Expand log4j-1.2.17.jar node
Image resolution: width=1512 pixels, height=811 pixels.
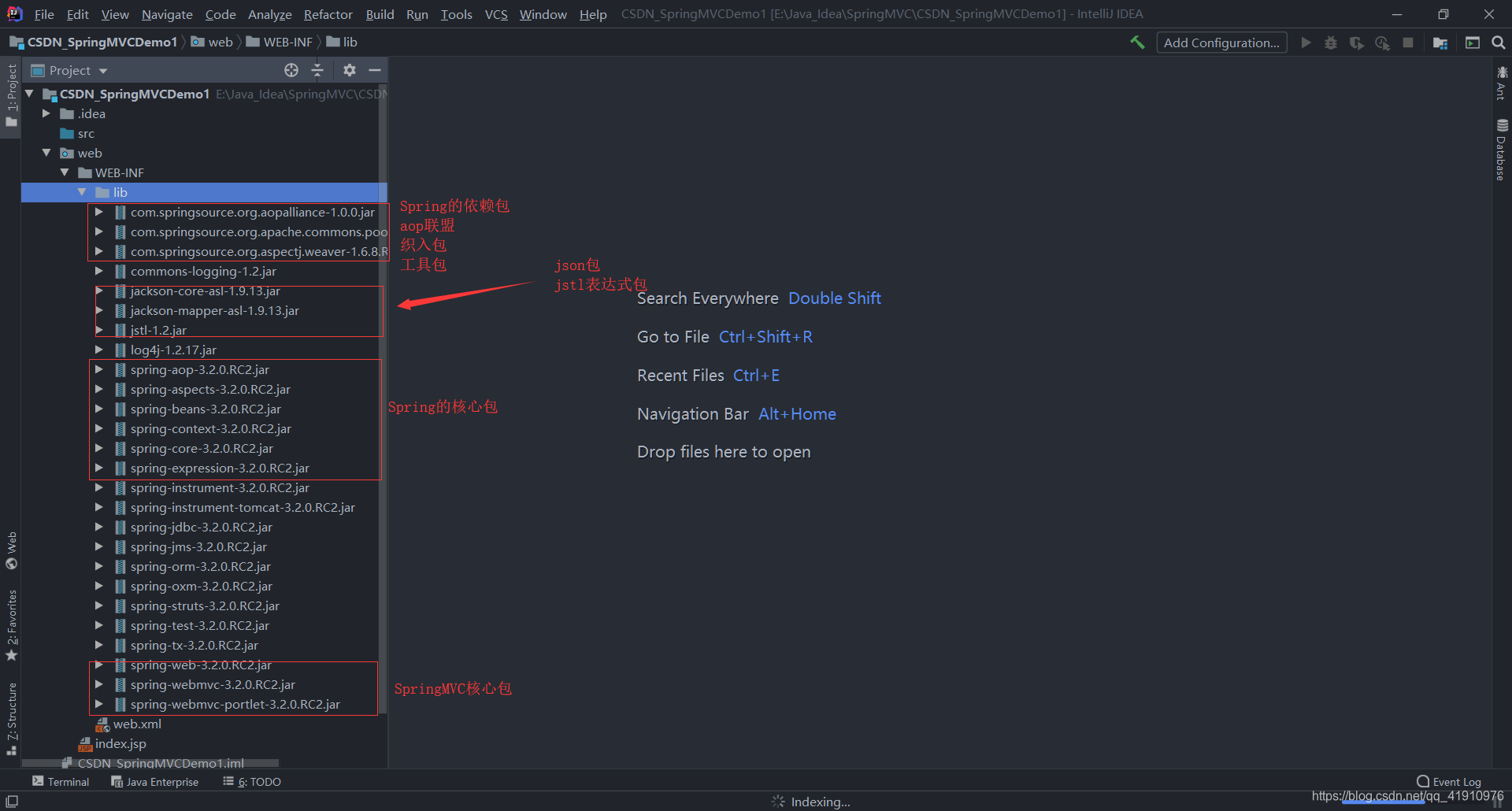click(98, 350)
